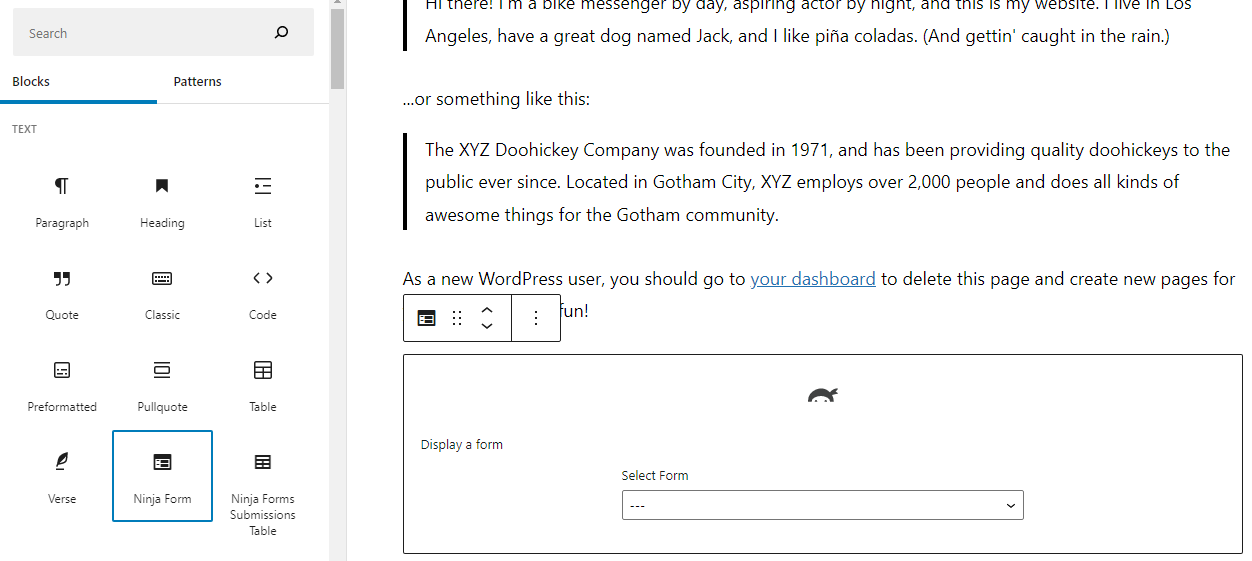Switch to the Blocks tab
The width and height of the screenshot is (1252, 561).
click(x=31, y=82)
